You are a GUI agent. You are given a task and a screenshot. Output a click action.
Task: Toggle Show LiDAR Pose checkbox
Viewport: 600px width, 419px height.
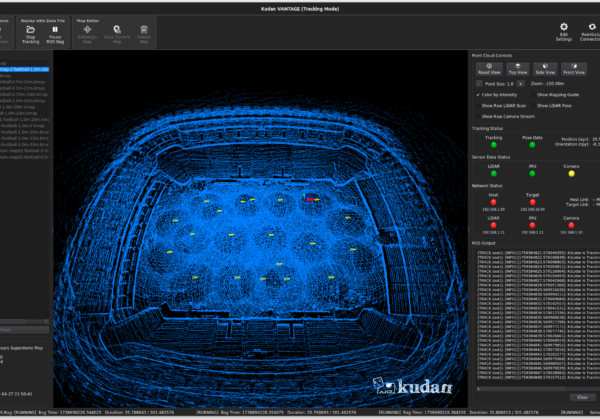pyautogui.click(x=532, y=104)
